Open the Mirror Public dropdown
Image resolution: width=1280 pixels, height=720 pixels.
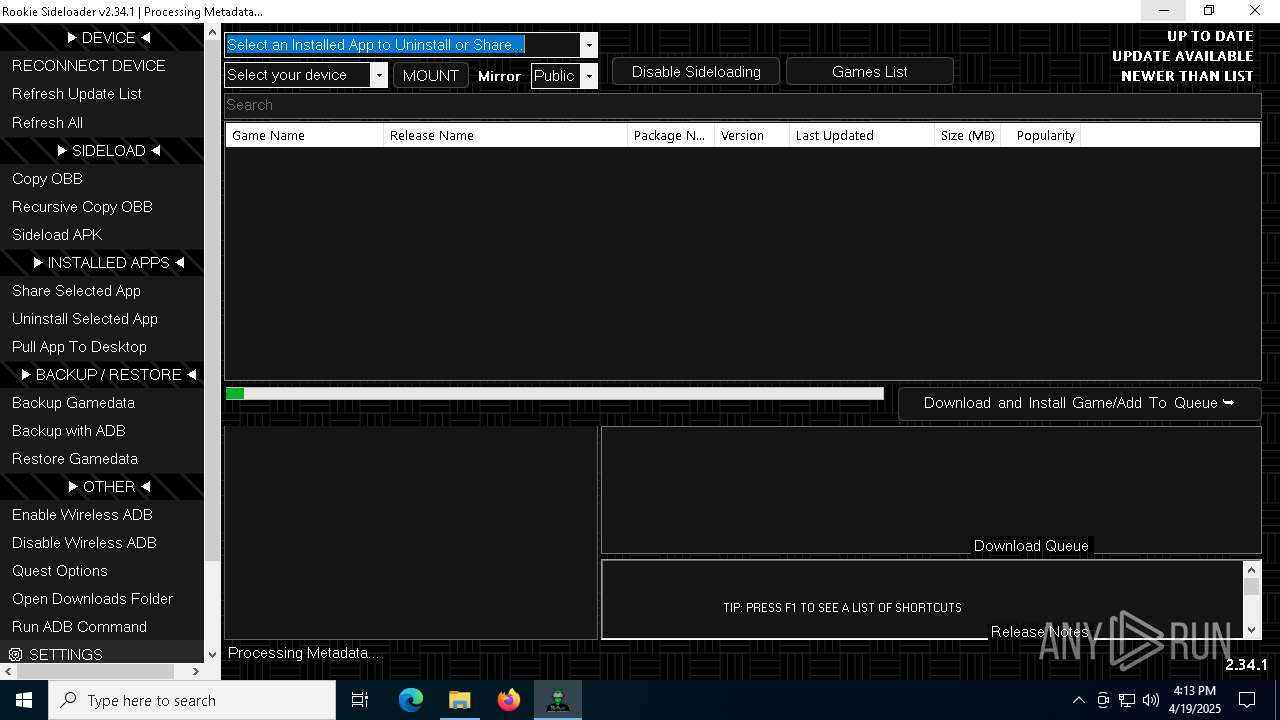[589, 76]
